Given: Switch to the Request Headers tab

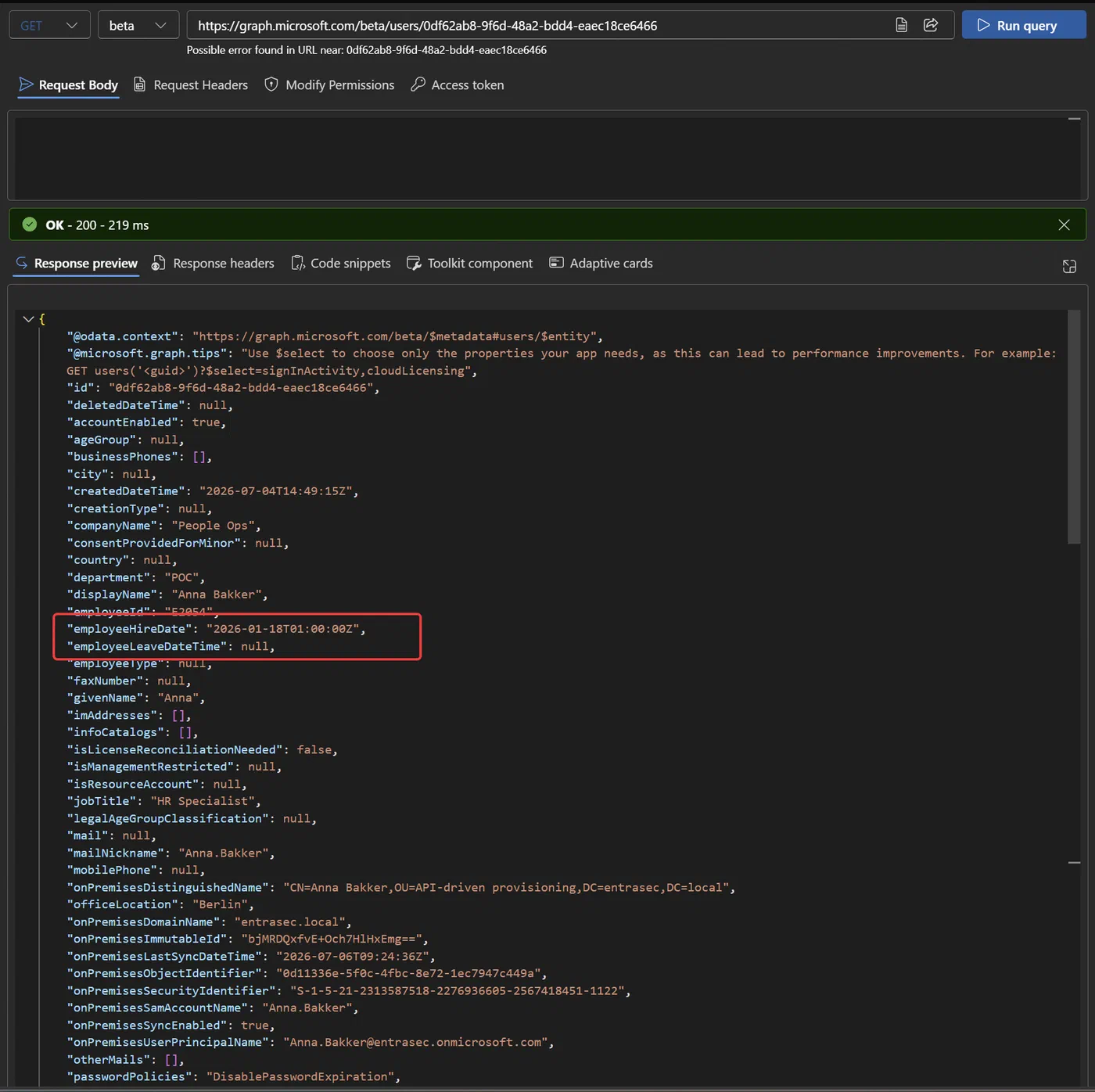Looking at the screenshot, I should pos(191,84).
